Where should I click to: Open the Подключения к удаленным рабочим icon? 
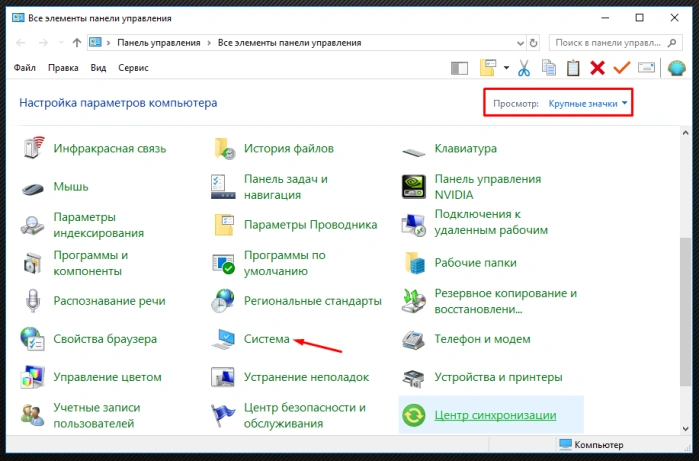click(x=414, y=225)
